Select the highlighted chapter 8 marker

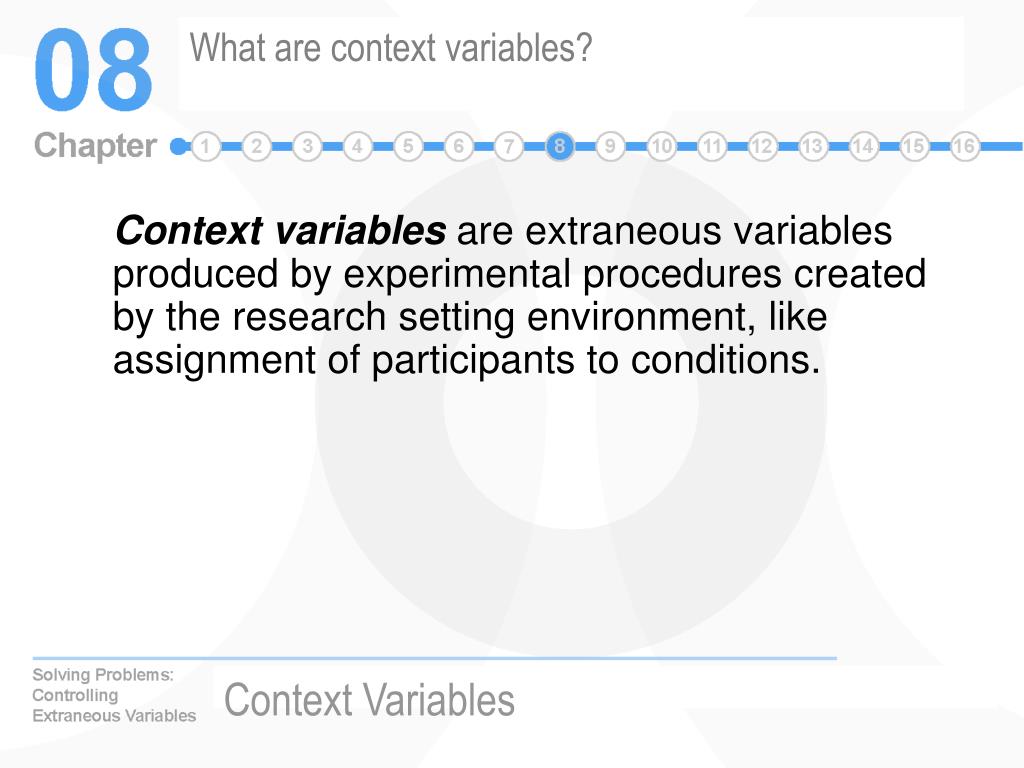(x=560, y=146)
